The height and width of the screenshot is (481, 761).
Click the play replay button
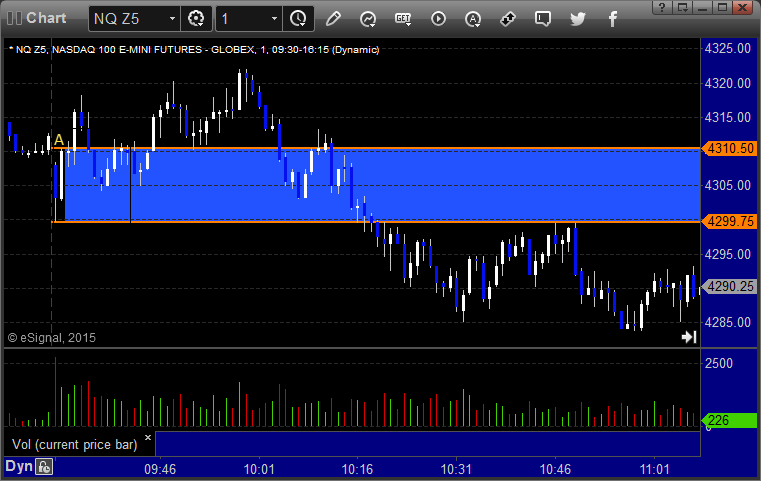438,19
